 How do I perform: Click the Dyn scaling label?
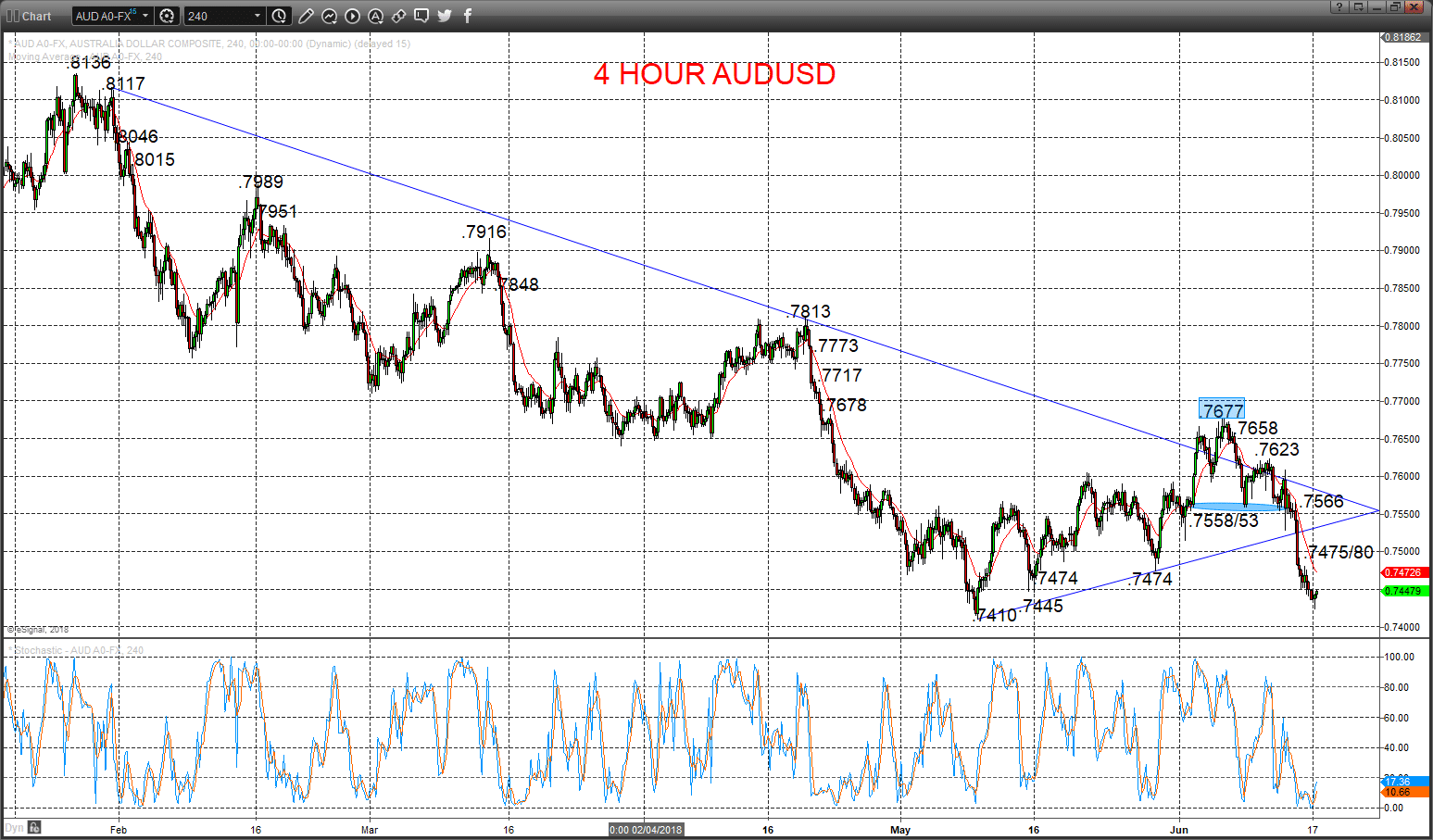point(14,827)
